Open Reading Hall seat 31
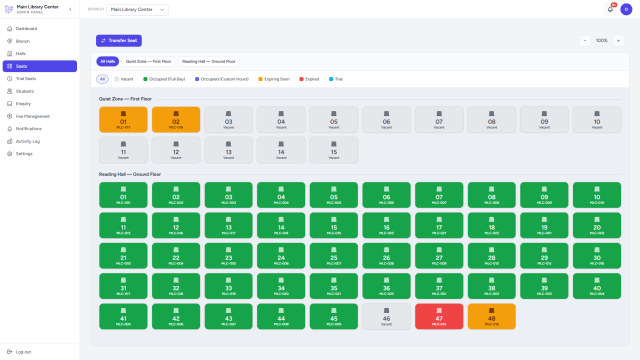 coord(123,286)
